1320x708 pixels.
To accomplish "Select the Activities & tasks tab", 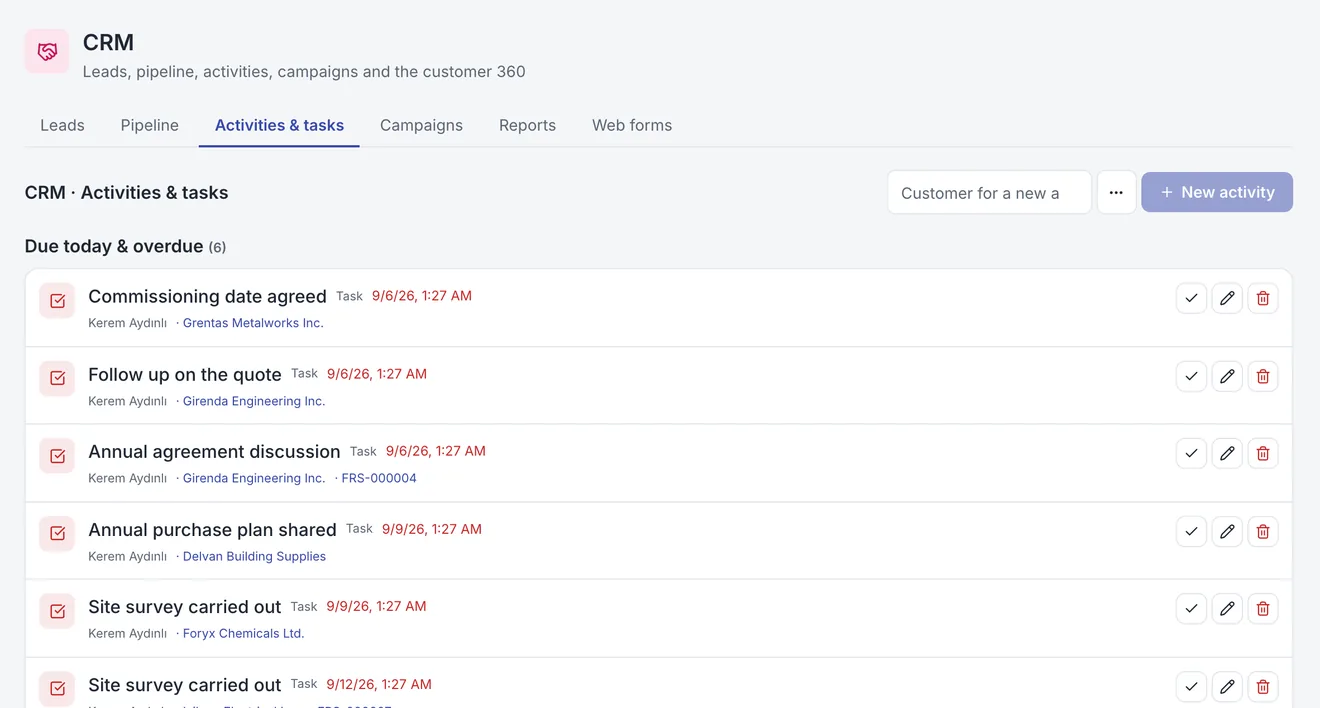I will point(279,125).
